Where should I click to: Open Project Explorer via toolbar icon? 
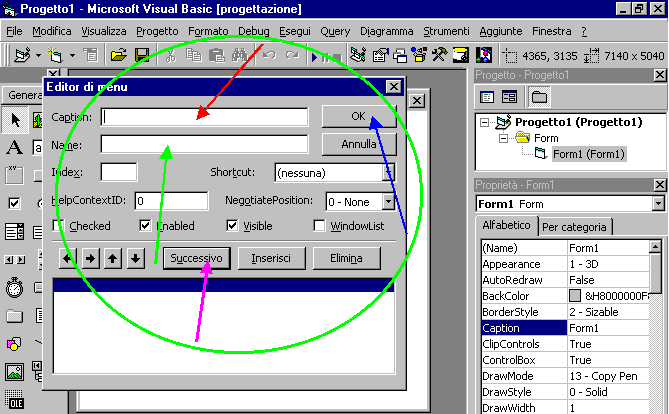(358, 55)
